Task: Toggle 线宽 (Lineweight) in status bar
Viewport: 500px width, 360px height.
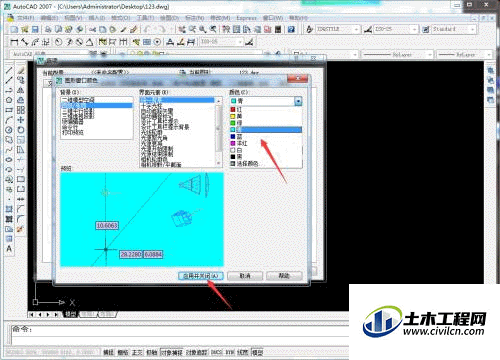Action: [x=243, y=352]
